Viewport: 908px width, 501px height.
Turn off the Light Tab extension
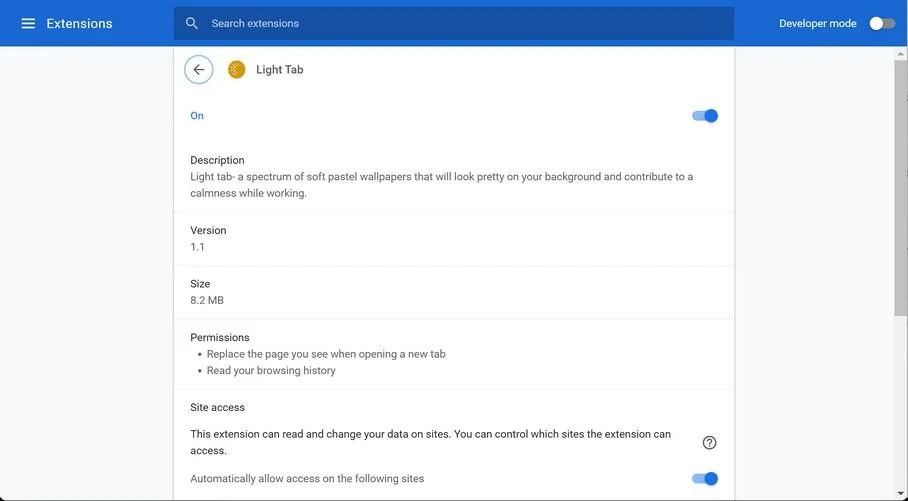pyautogui.click(x=705, y=116)
